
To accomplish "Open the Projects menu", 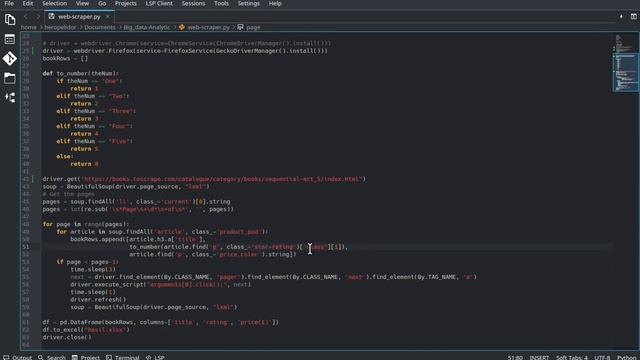I will pos(126,4).
